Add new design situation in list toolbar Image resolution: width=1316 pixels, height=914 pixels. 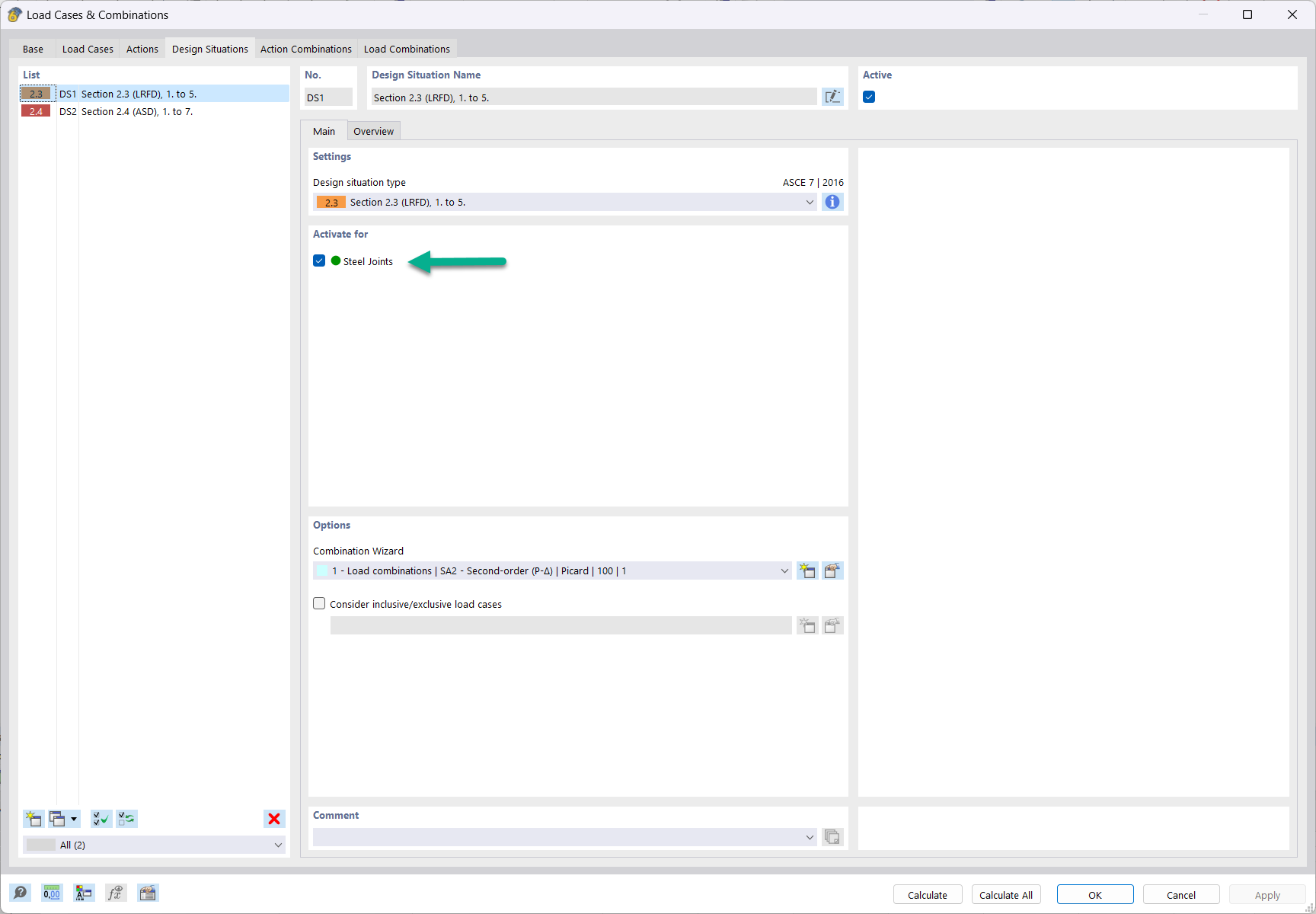(x=34, y=819)
